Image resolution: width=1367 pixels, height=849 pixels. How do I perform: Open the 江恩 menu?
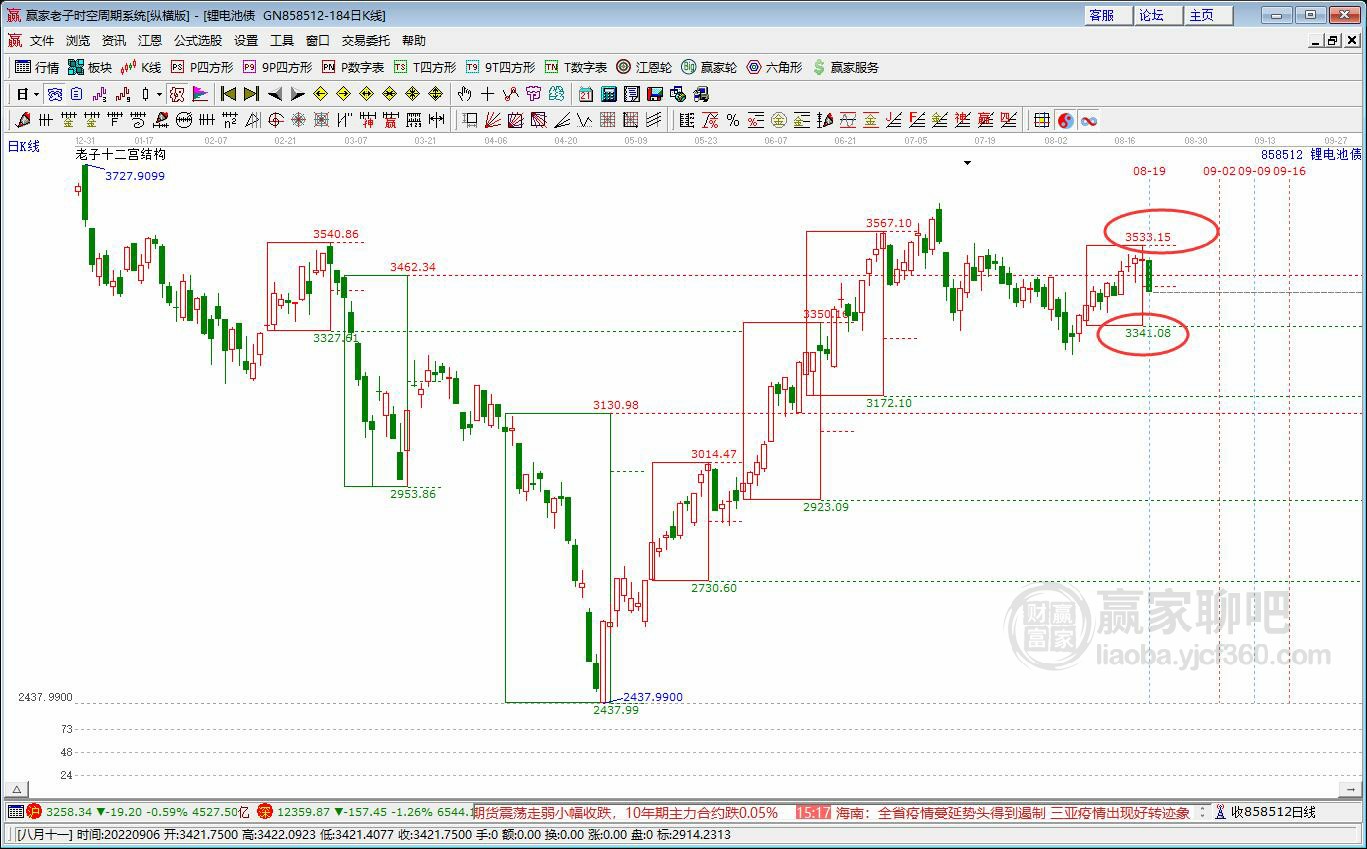coord(150,41)
